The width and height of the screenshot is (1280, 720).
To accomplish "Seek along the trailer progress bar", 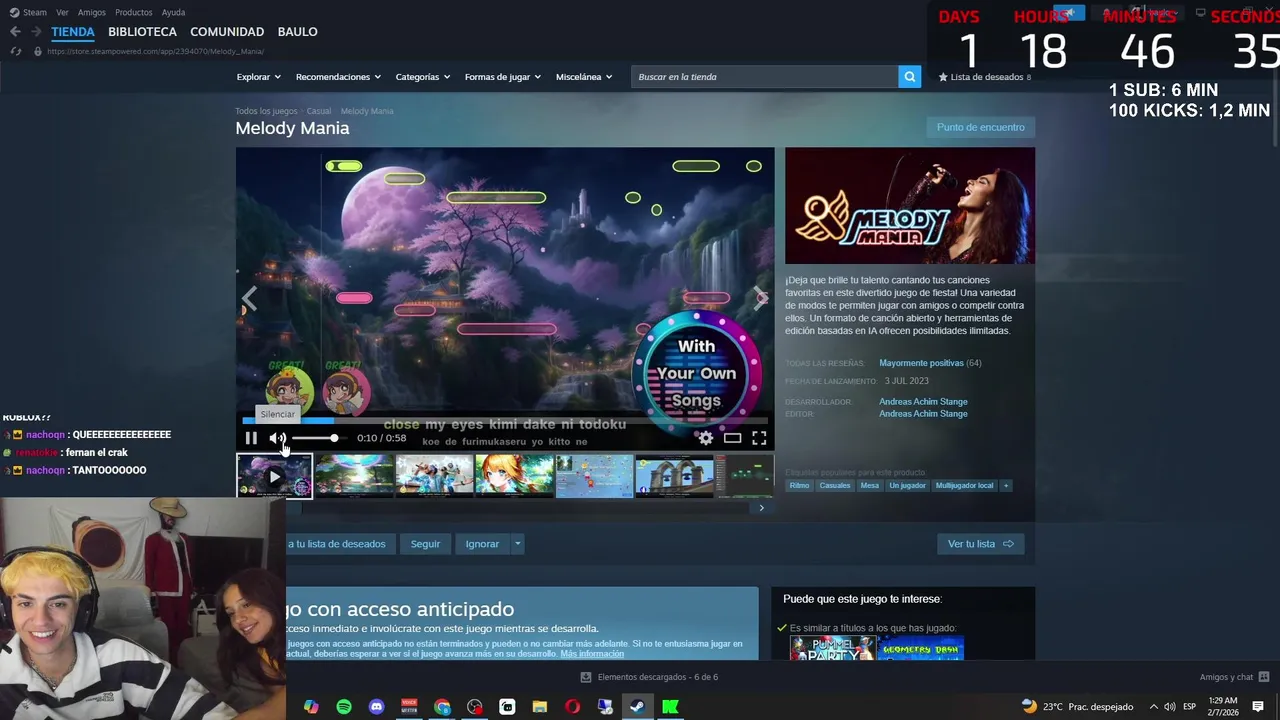I will [x=505, y=421].
